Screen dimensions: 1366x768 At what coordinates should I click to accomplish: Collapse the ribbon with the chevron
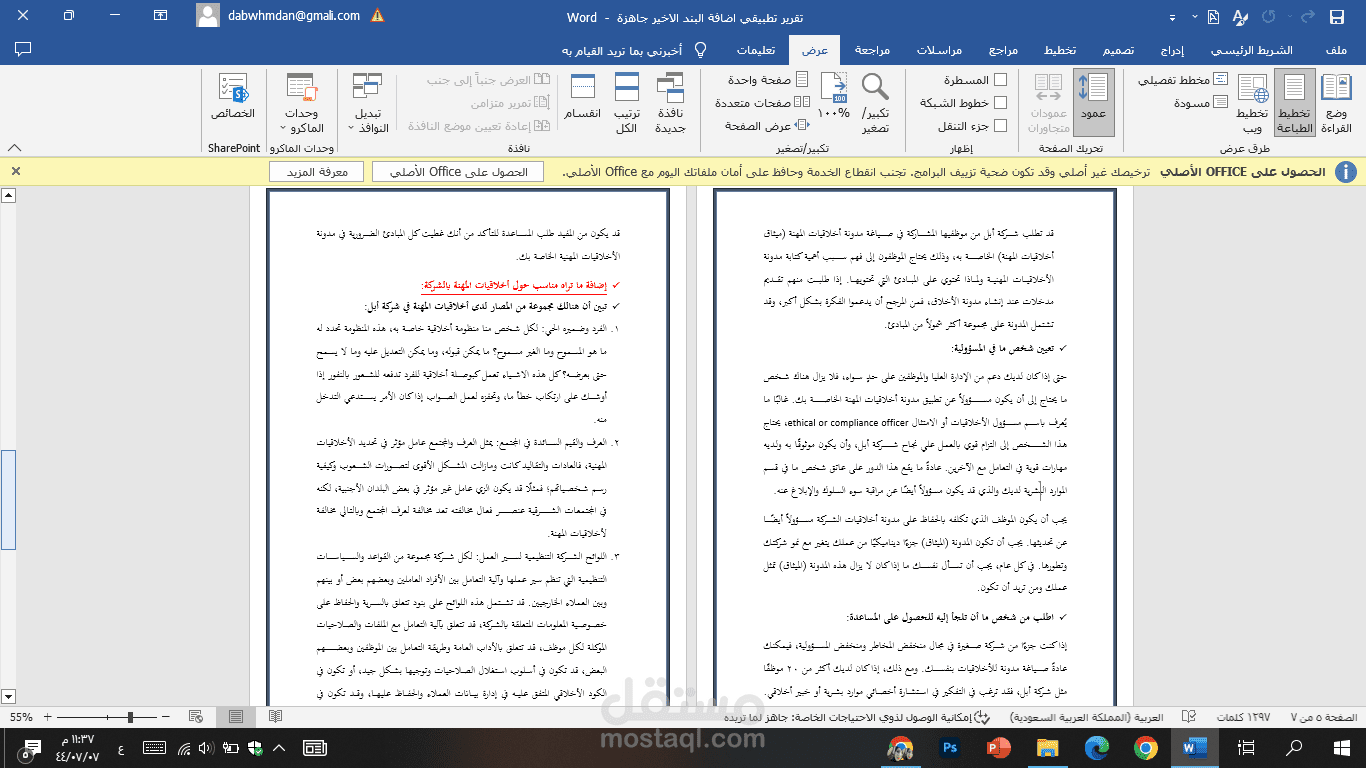pyautogui.click(x=15, y=147)
